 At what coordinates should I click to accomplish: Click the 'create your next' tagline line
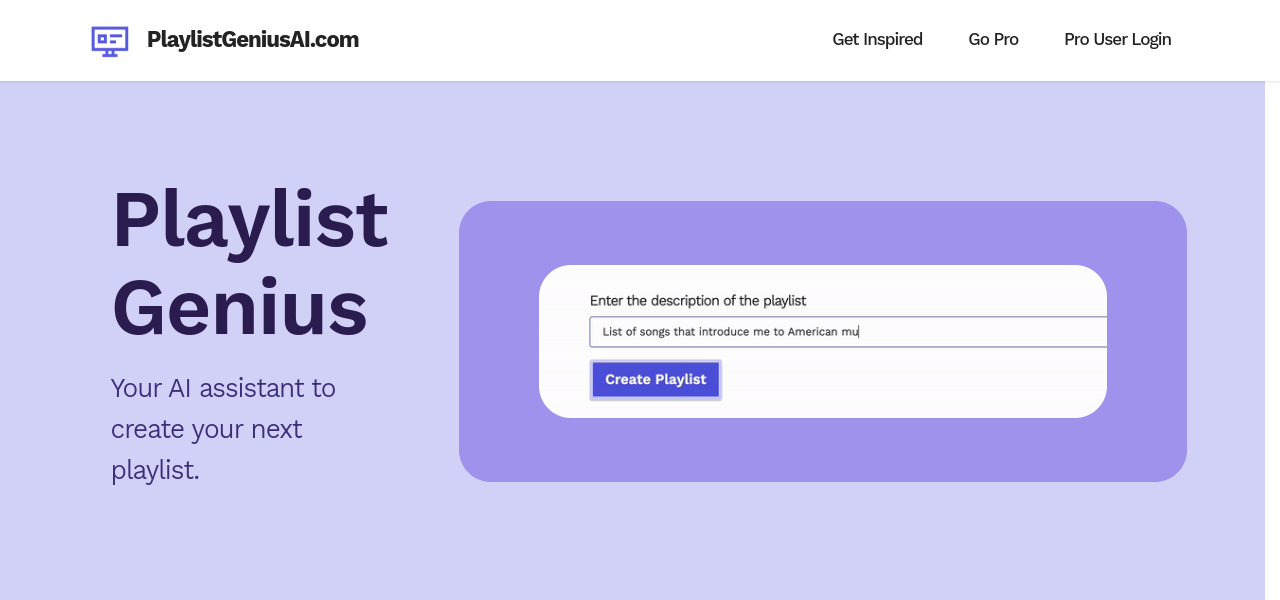[x=206, y=429]
